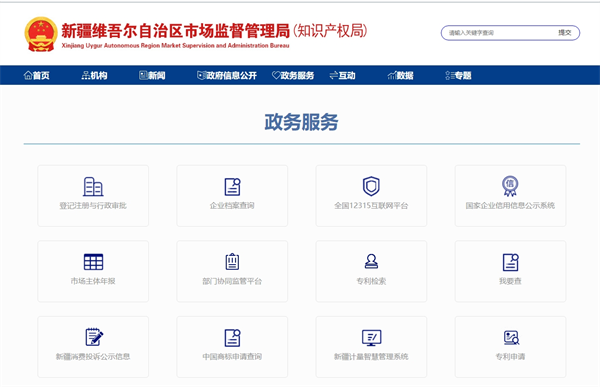Open 中国商标申请查询 document icon
This screenshot has height=387, width=600.
tap(232, 338)
